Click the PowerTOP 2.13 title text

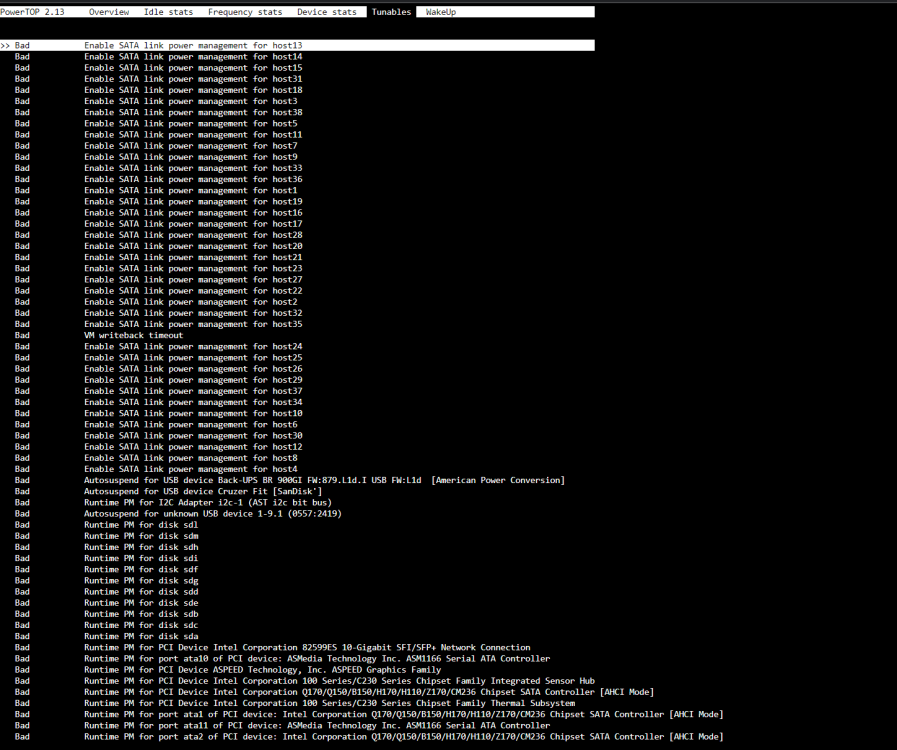click(x=32, y=12)
